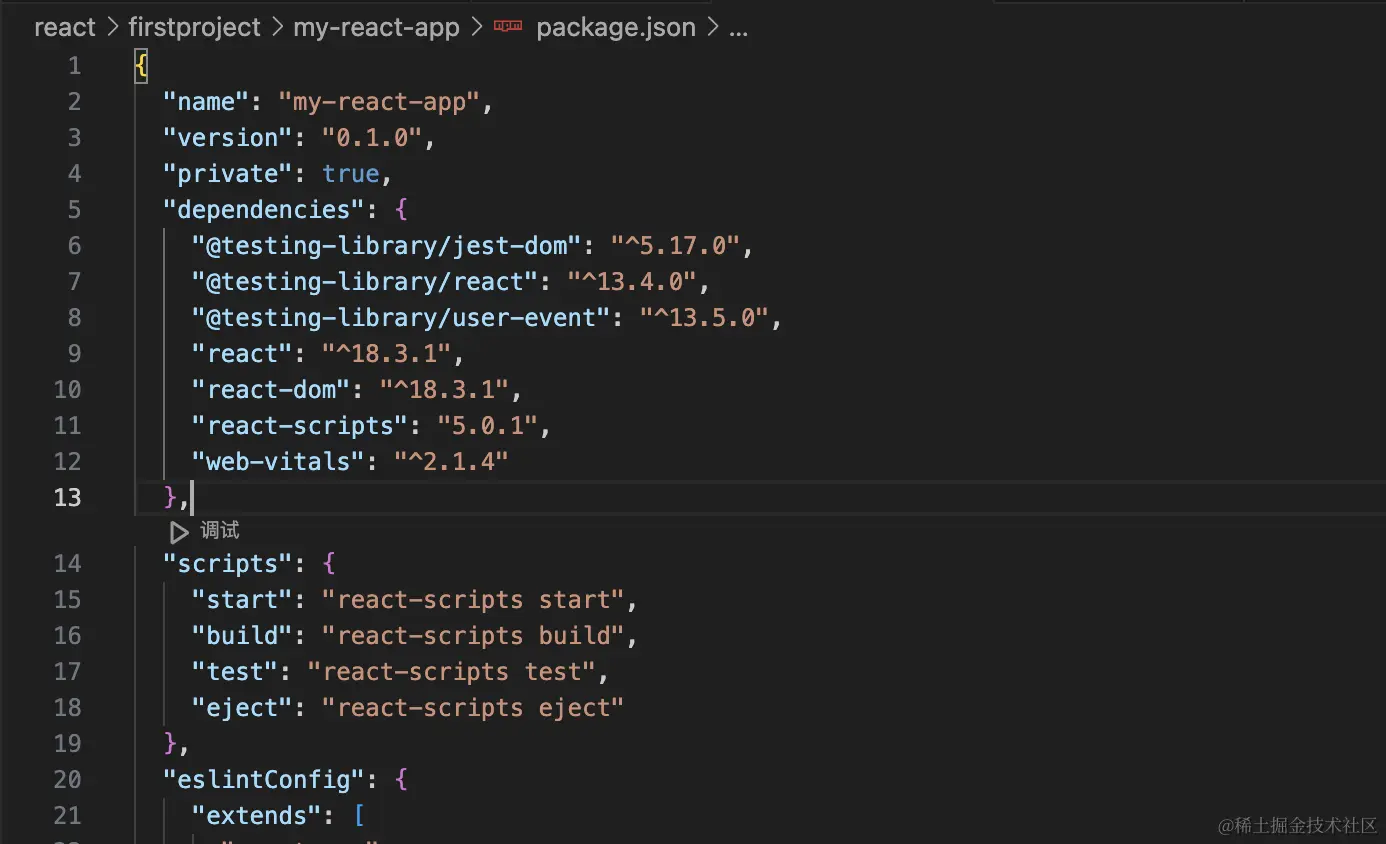Image resolution: width=1386 pixels, height=844 pixels.
Task: Click the "^13.4.0" version string
Action: pyautogui.click(x=633, y=282)
